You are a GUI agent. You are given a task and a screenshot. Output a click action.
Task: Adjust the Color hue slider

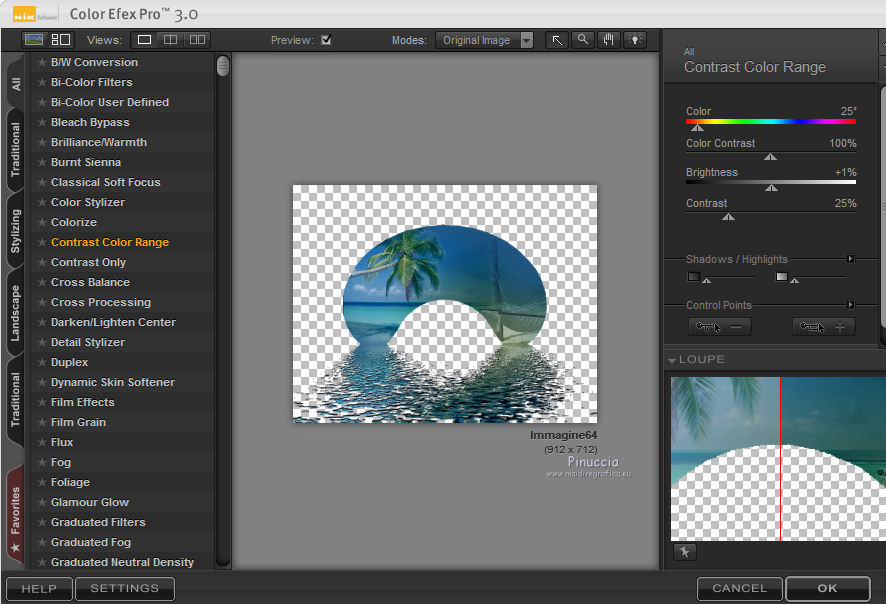click(697, 127)
